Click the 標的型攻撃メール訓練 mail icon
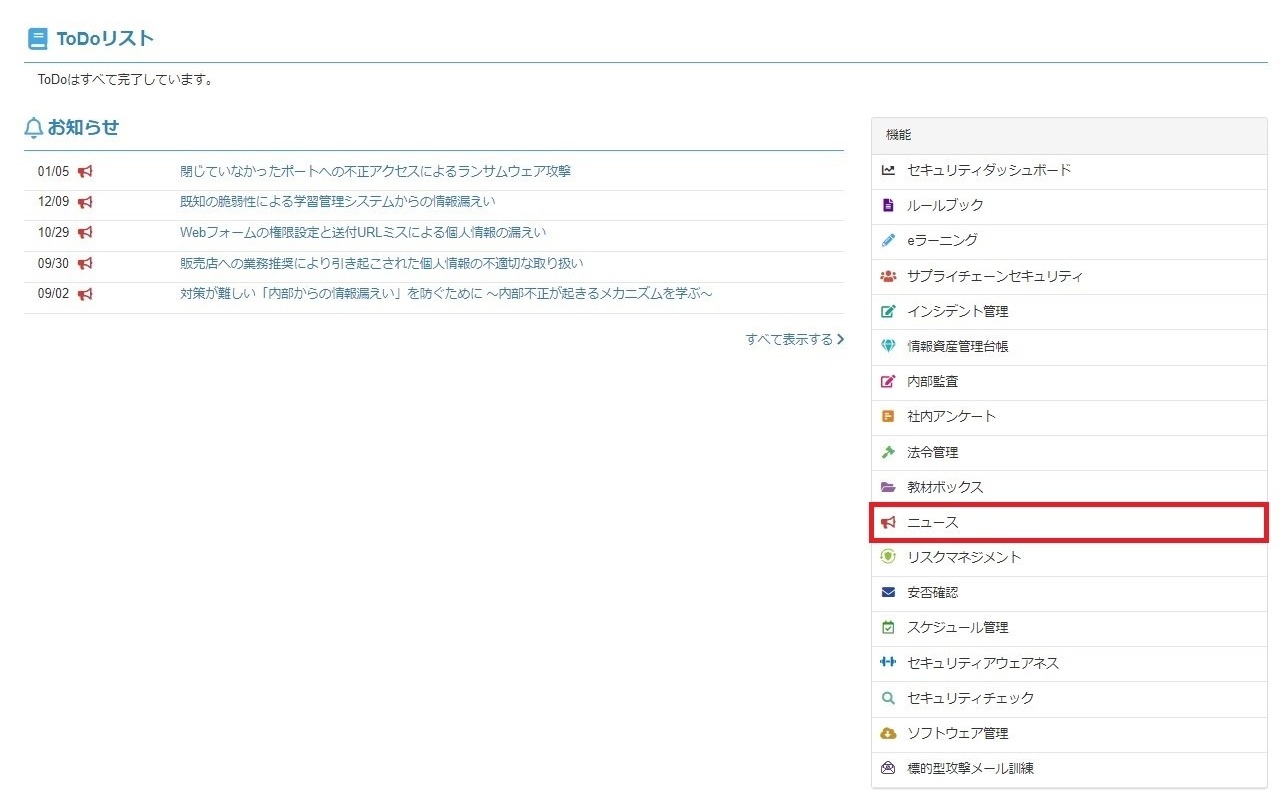1284x797 pixels. pyautogui.click(x=888, y=768)
